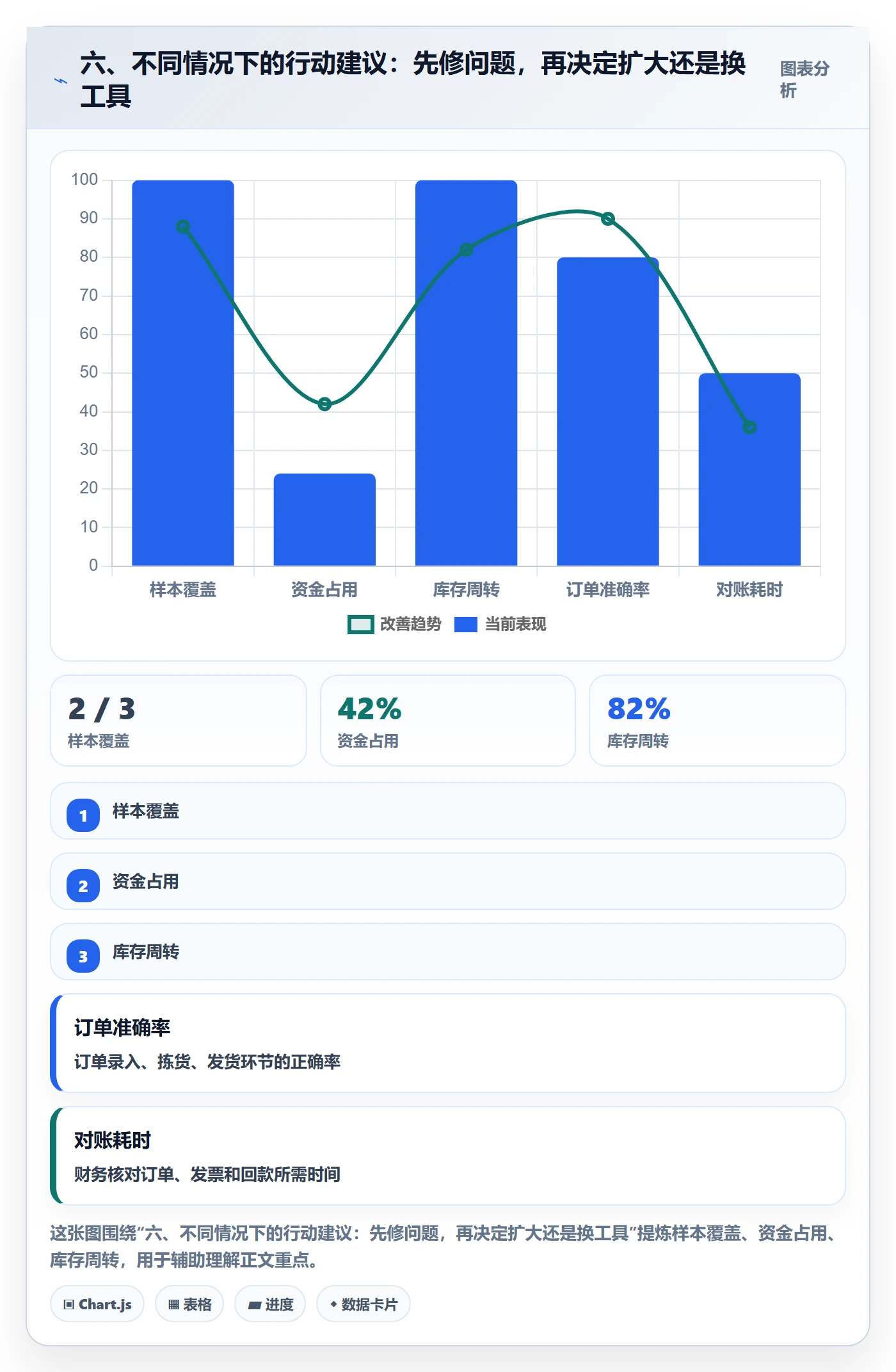Open the 2 / 3 样本覆盖 data card
Viewport: 896px width, 1372px height.
[x=179, y=721]
